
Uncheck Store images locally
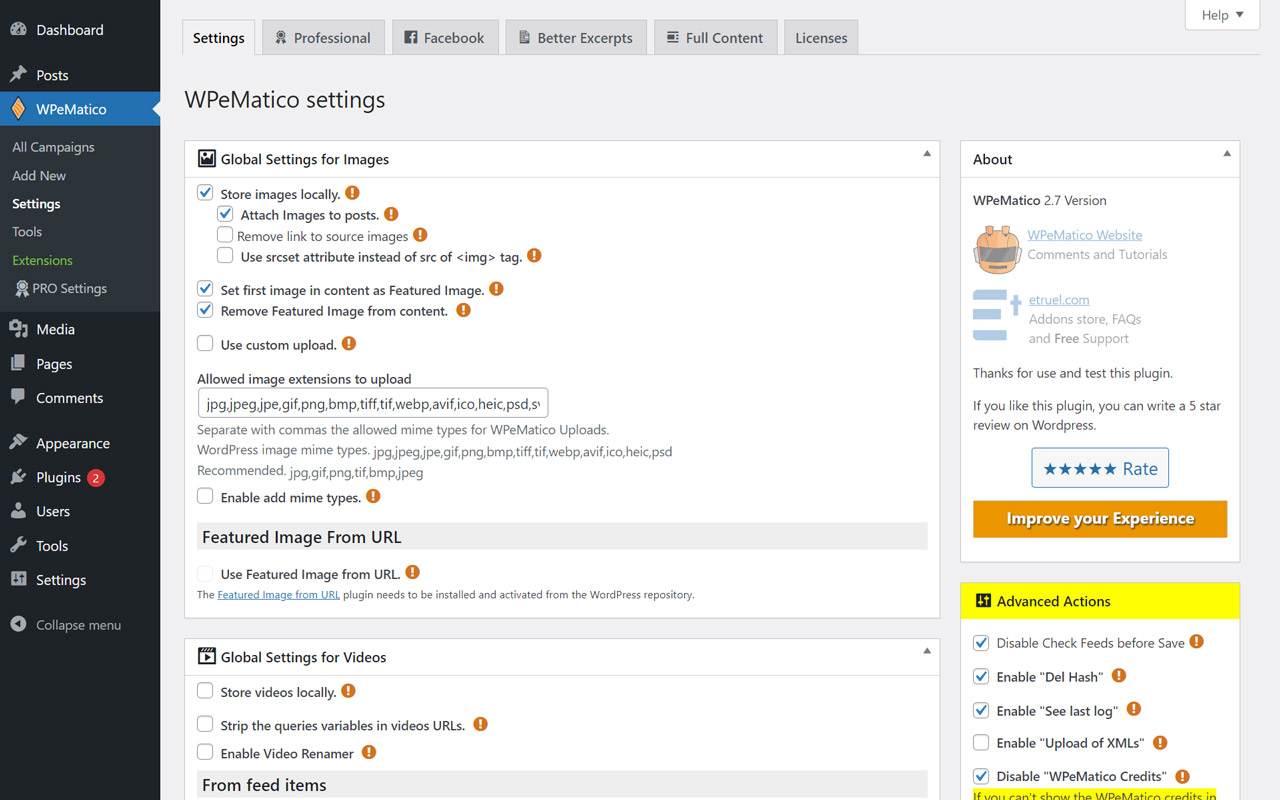click(x=205, y=193)
